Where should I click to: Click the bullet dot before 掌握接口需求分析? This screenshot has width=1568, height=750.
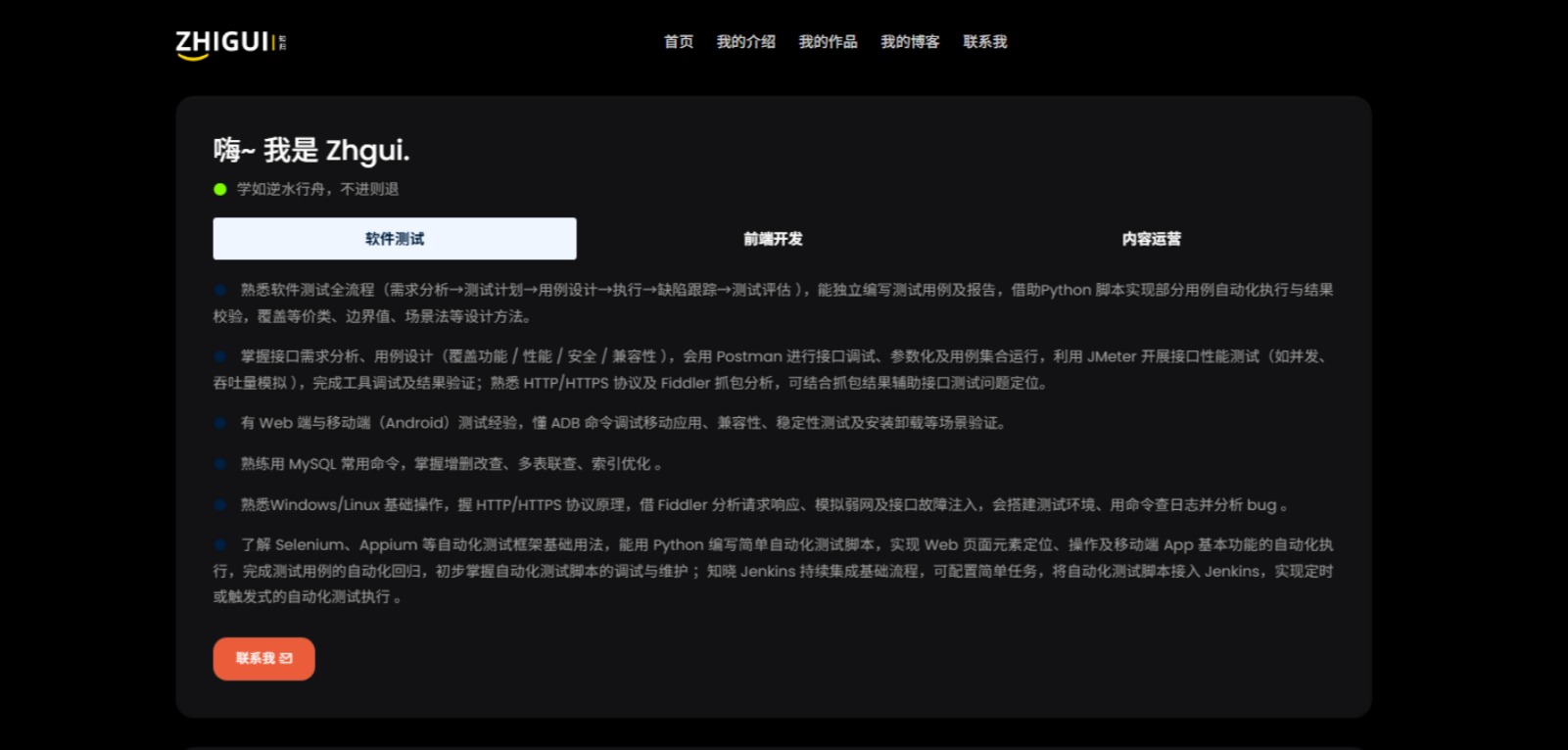tap(220, 356)
